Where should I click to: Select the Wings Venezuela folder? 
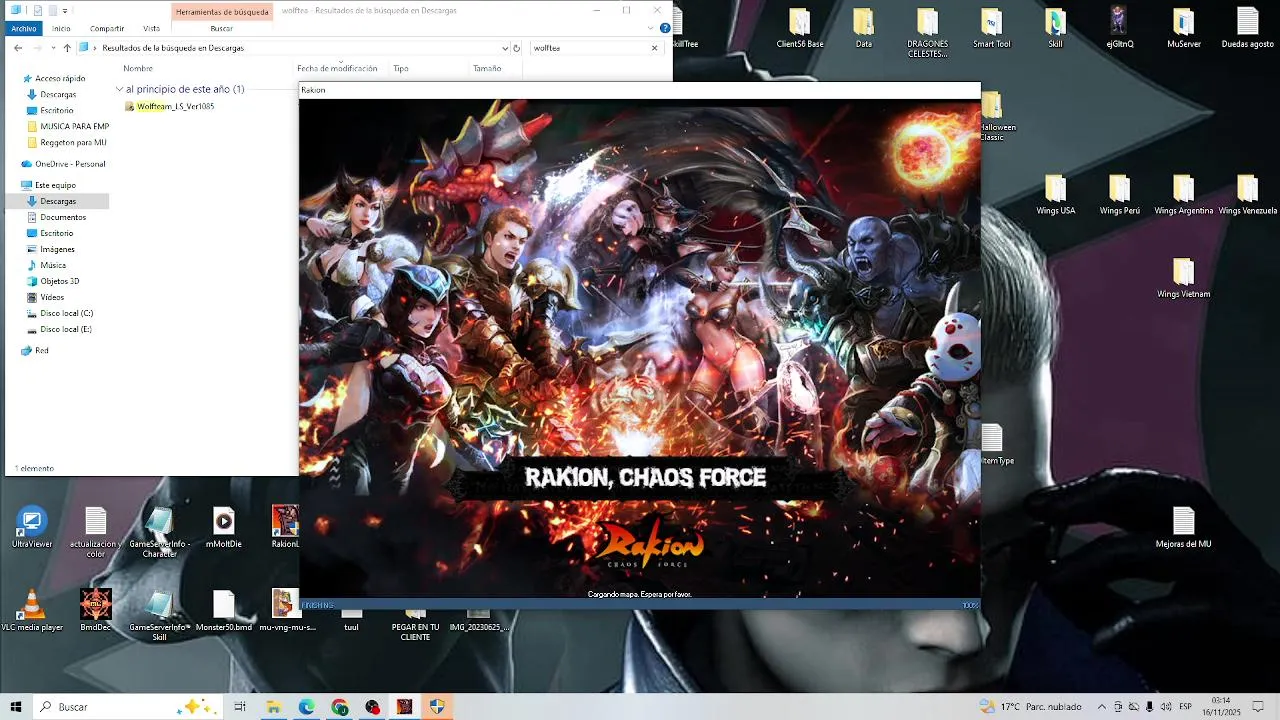click(1248, 195)
